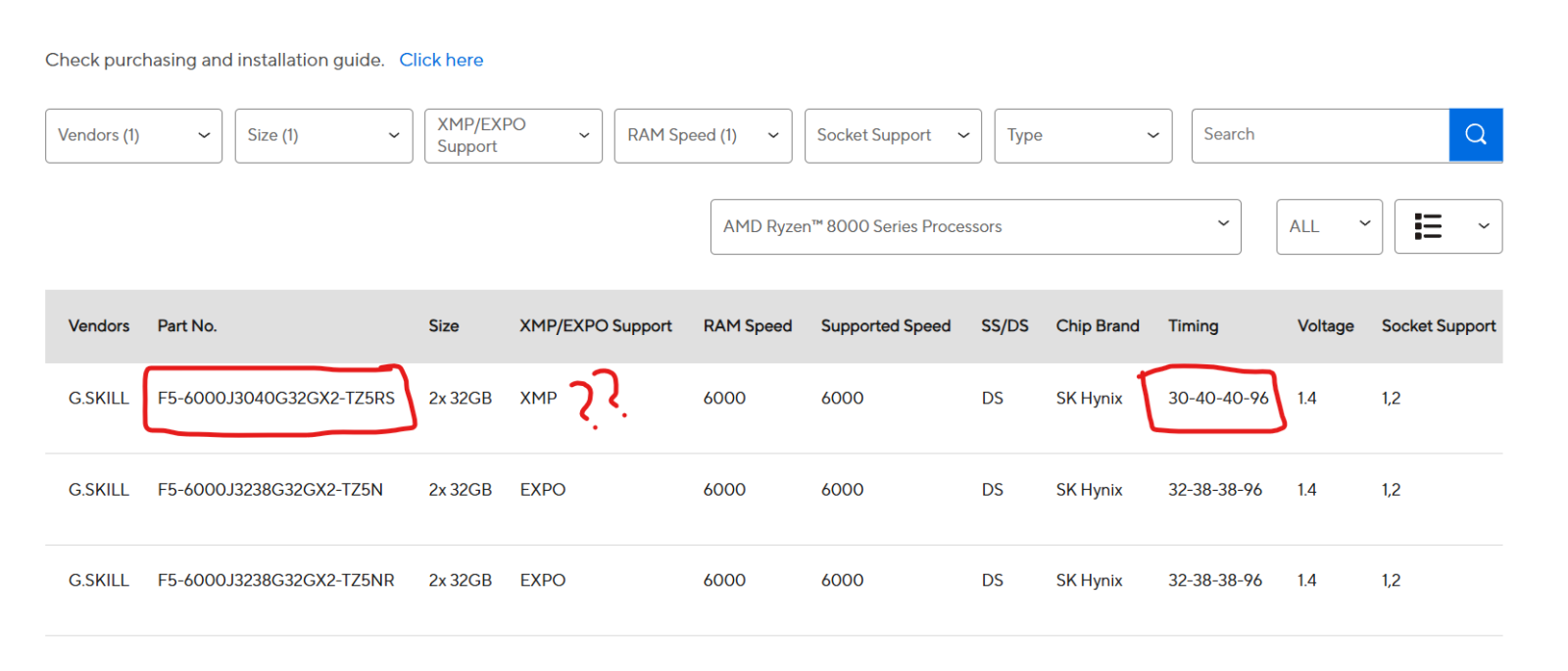Click 2x 32GB size in the TZ5N row

461,490
